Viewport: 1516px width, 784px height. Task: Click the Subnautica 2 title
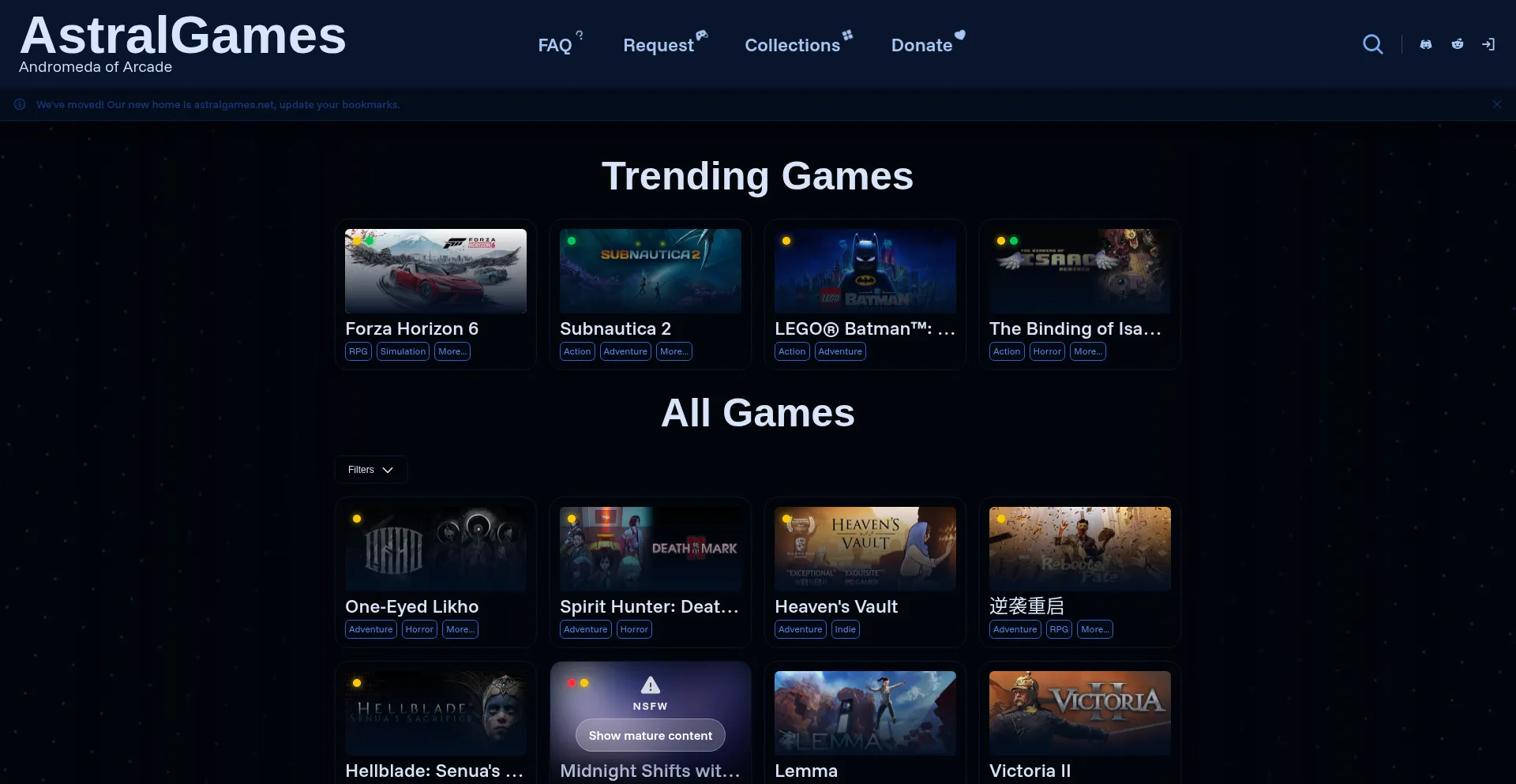click(x=616, y=328)
